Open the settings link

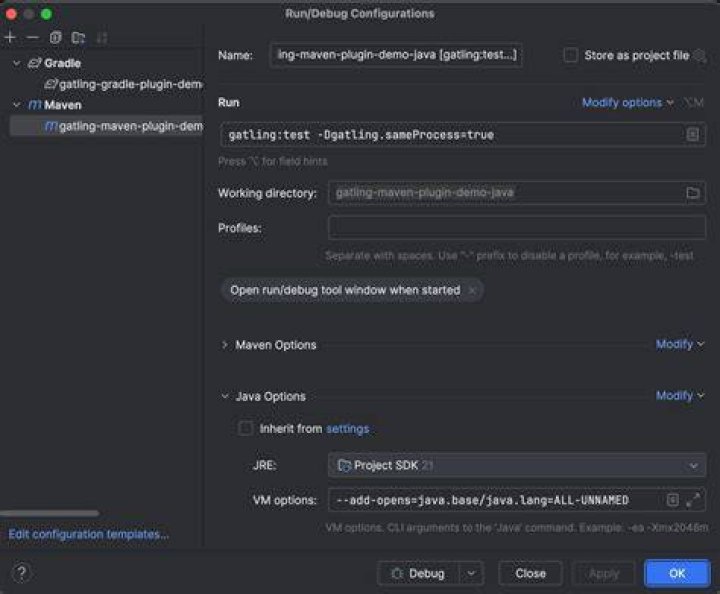[x=348, y=429]
